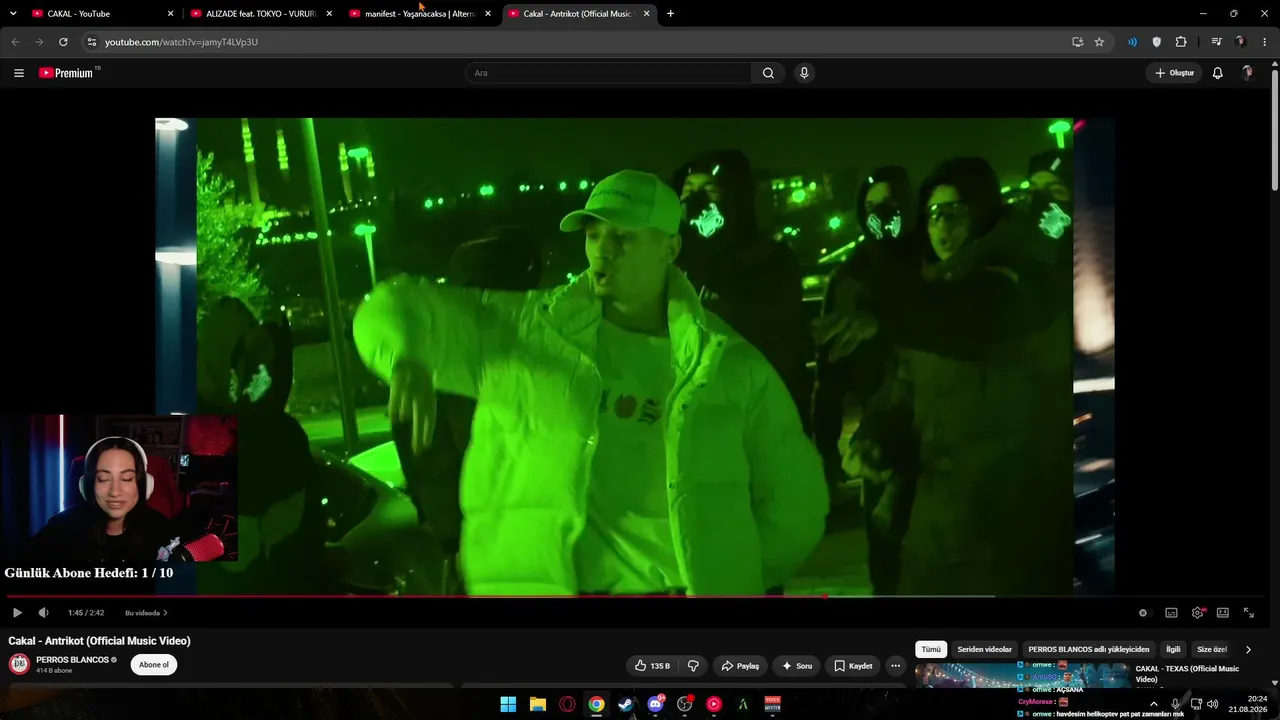Open OBS Studio from the taskbar
The image size is (1280, 720).
[685, 704]
